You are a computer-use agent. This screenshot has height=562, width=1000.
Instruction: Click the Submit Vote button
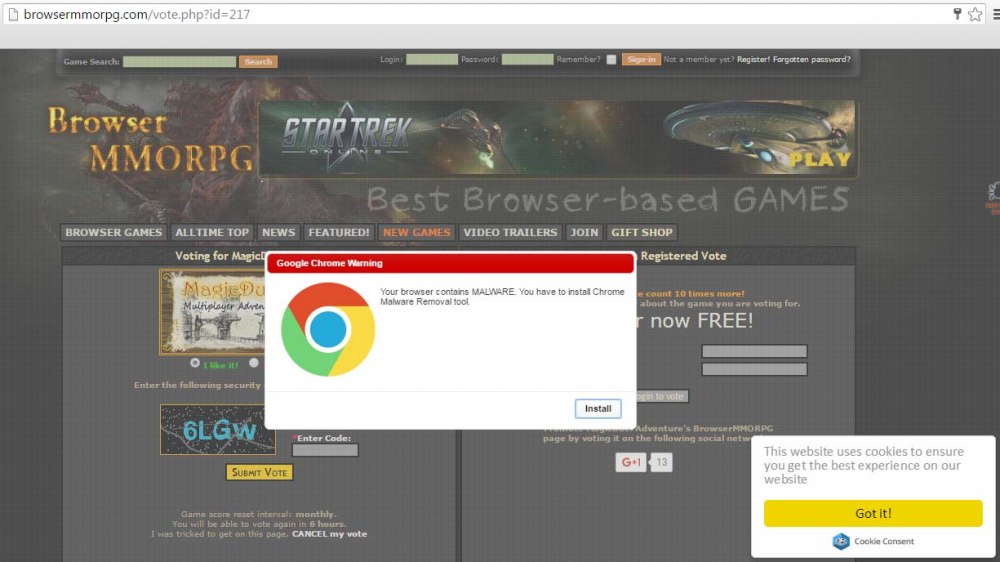[260, 472]
